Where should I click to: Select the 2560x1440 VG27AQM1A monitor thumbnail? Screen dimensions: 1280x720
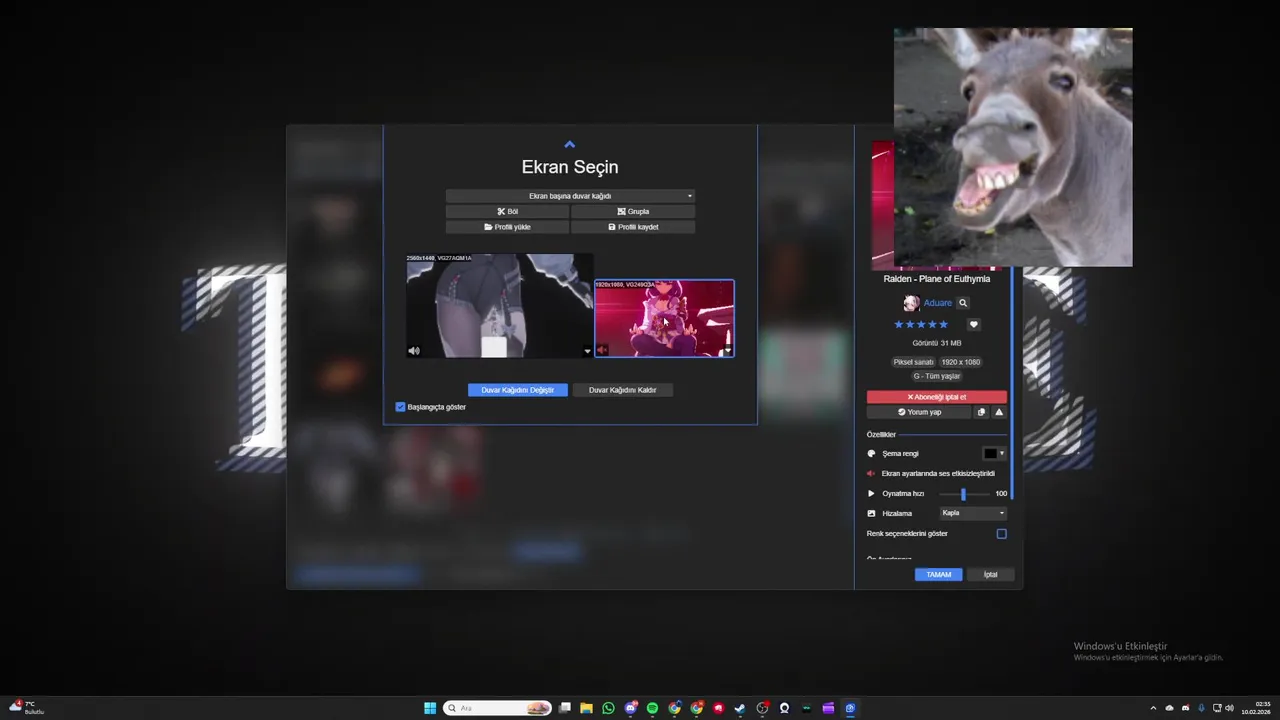(499, 306)
